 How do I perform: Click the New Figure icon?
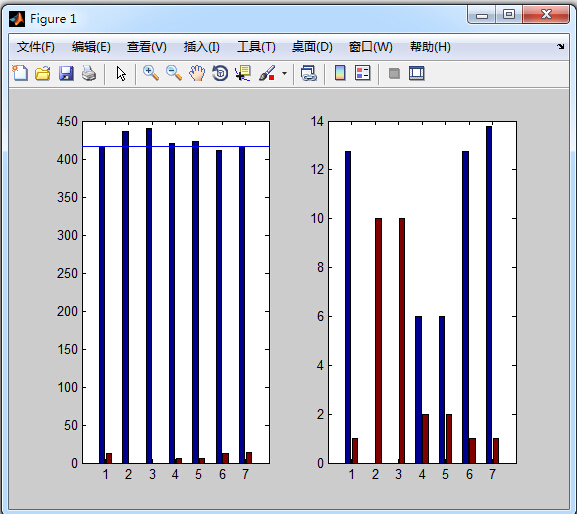(x=20, y=73)
